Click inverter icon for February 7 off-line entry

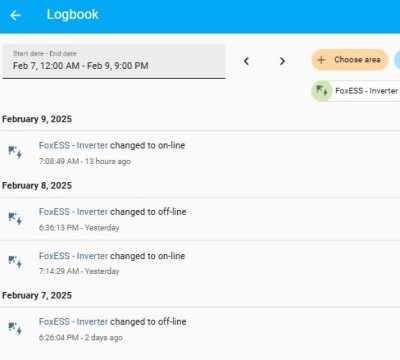tap(15, 328)
